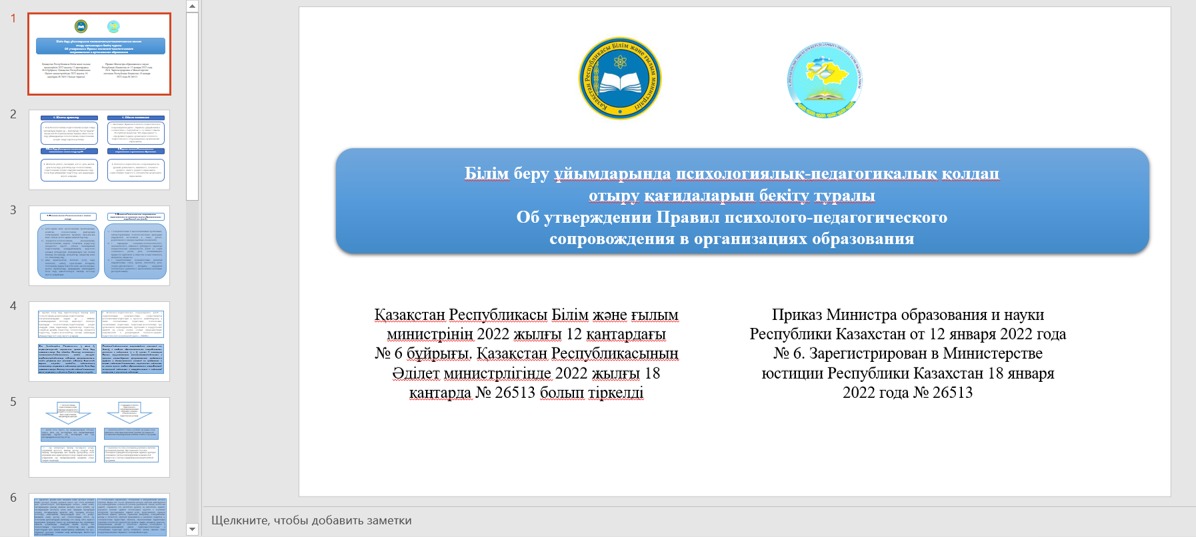Click text "юстиции Республики Казахстан 18 января"
Viewport: 1196px width, 537px height.
pos(908,374)
